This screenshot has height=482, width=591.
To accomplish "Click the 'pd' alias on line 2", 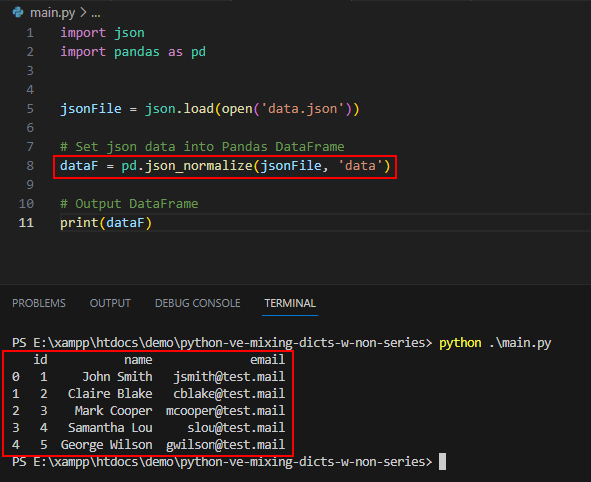I will (x=198, y=52).
